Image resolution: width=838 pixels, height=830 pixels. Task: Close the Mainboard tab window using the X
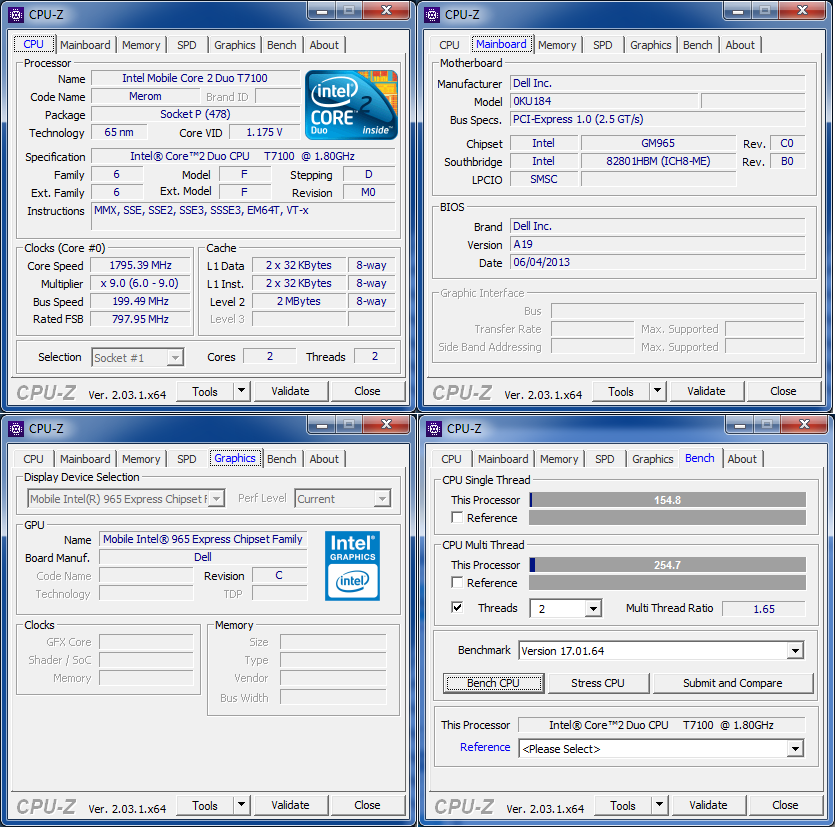coord(802,11)
